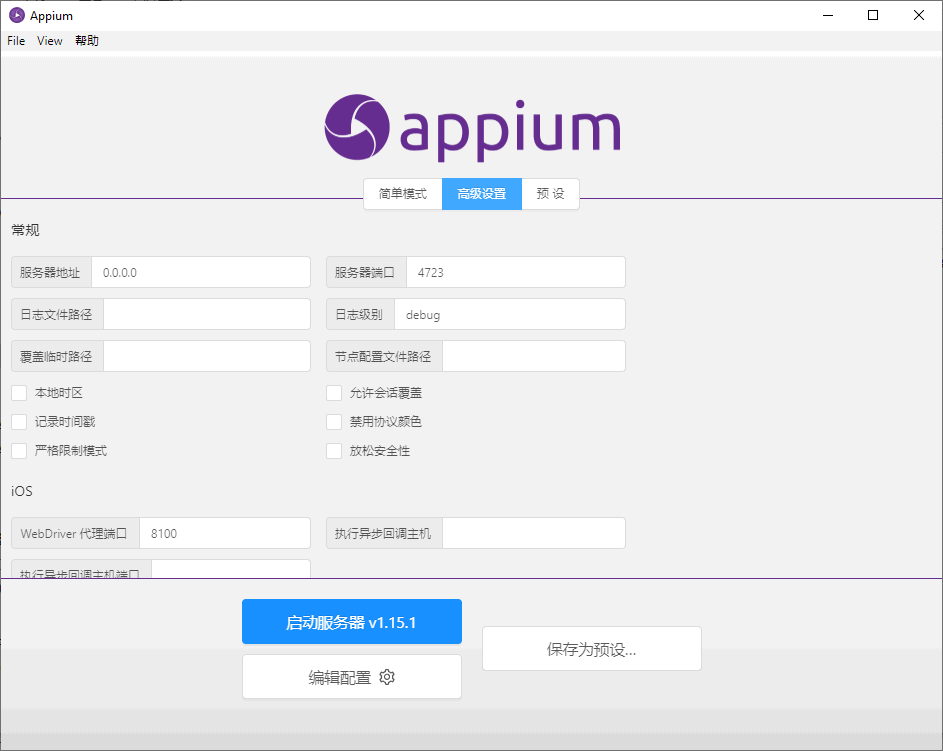Click the 节点配置文件路径 input
This screenshot has height=751, width=943.
click(x=534, y=357)
